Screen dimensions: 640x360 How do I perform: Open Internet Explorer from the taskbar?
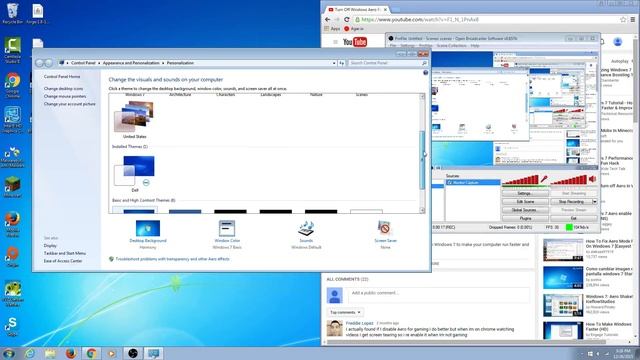(x=30, y=353)
